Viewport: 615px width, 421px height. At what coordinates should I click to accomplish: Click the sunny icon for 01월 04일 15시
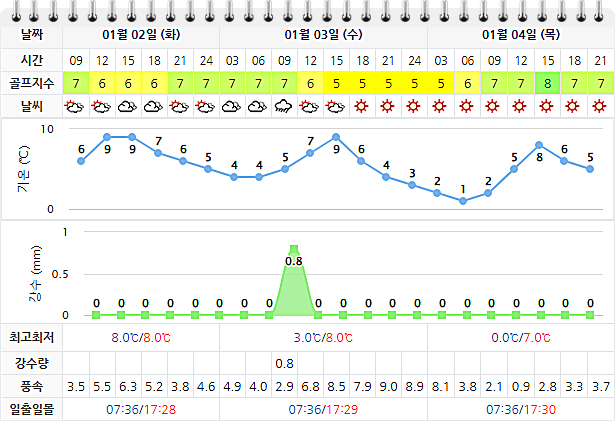pos(546,106)
